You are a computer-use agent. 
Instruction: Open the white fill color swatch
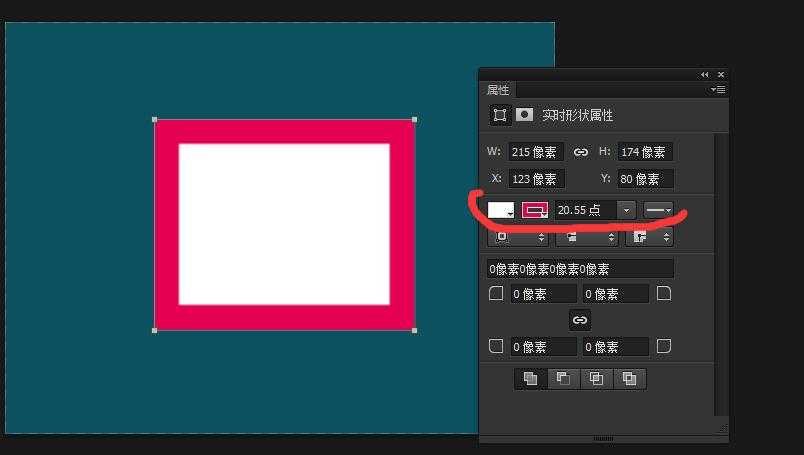pyautogui.click(x=500, y=210)
